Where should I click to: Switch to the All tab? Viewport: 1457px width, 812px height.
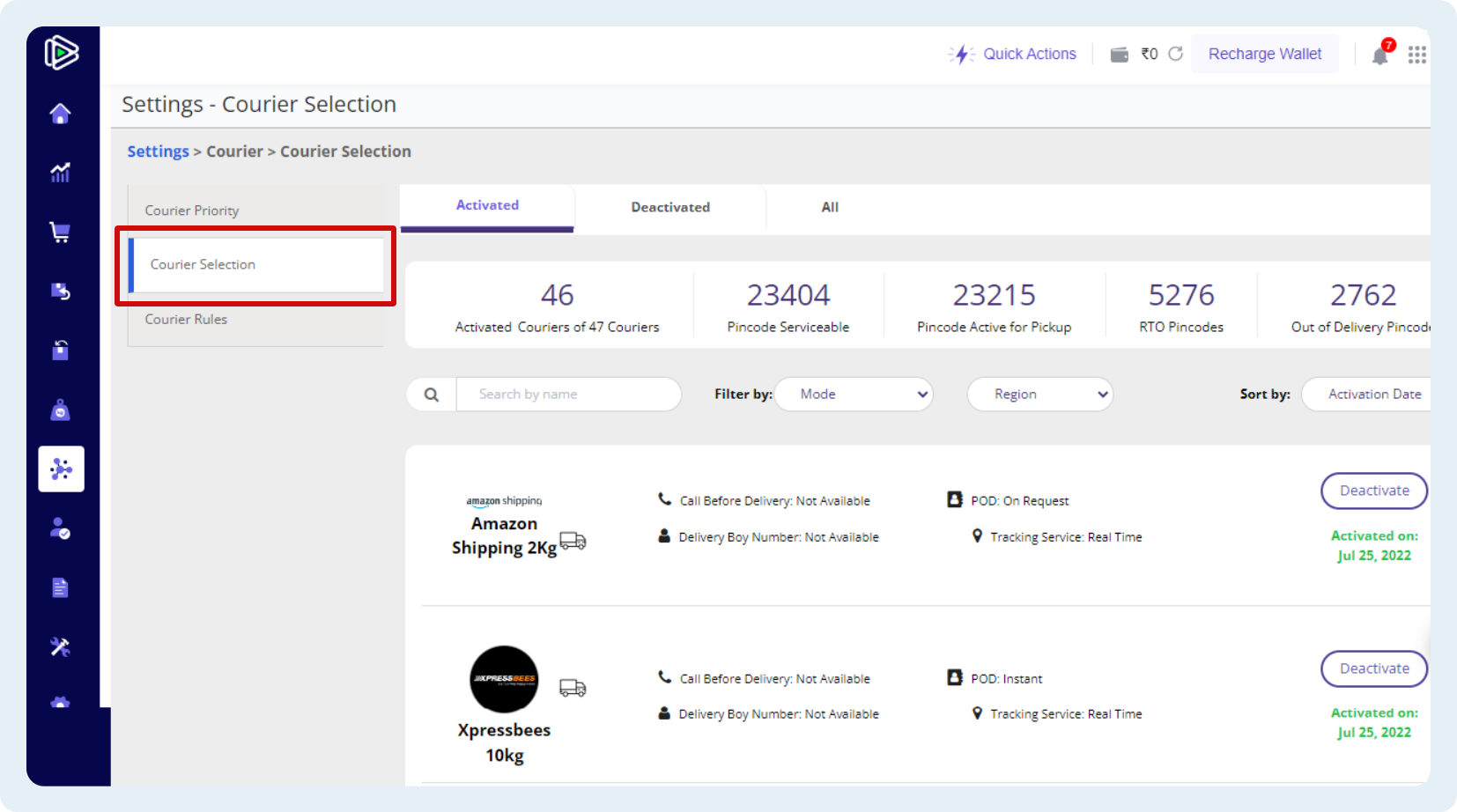(x=830, y=208)
